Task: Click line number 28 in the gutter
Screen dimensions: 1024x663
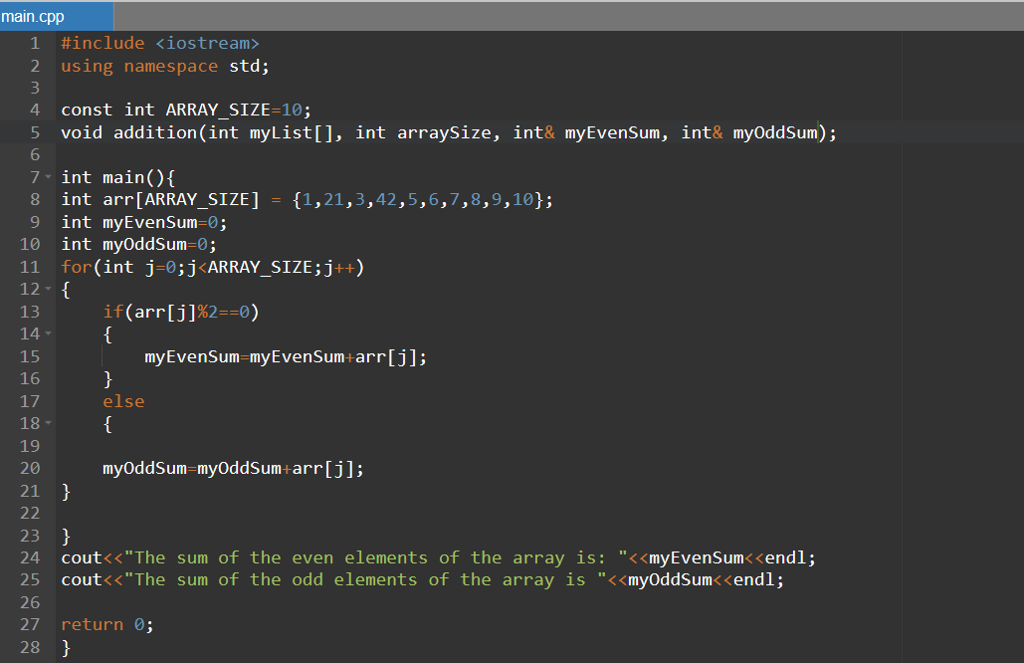Action: point(30,647)
